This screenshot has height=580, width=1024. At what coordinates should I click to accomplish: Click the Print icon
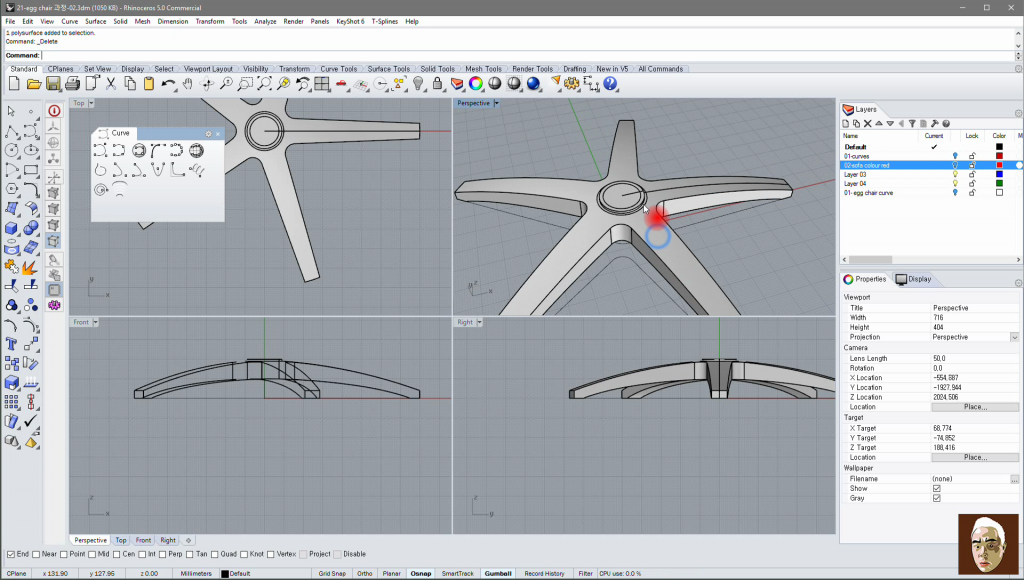[72, 84]
